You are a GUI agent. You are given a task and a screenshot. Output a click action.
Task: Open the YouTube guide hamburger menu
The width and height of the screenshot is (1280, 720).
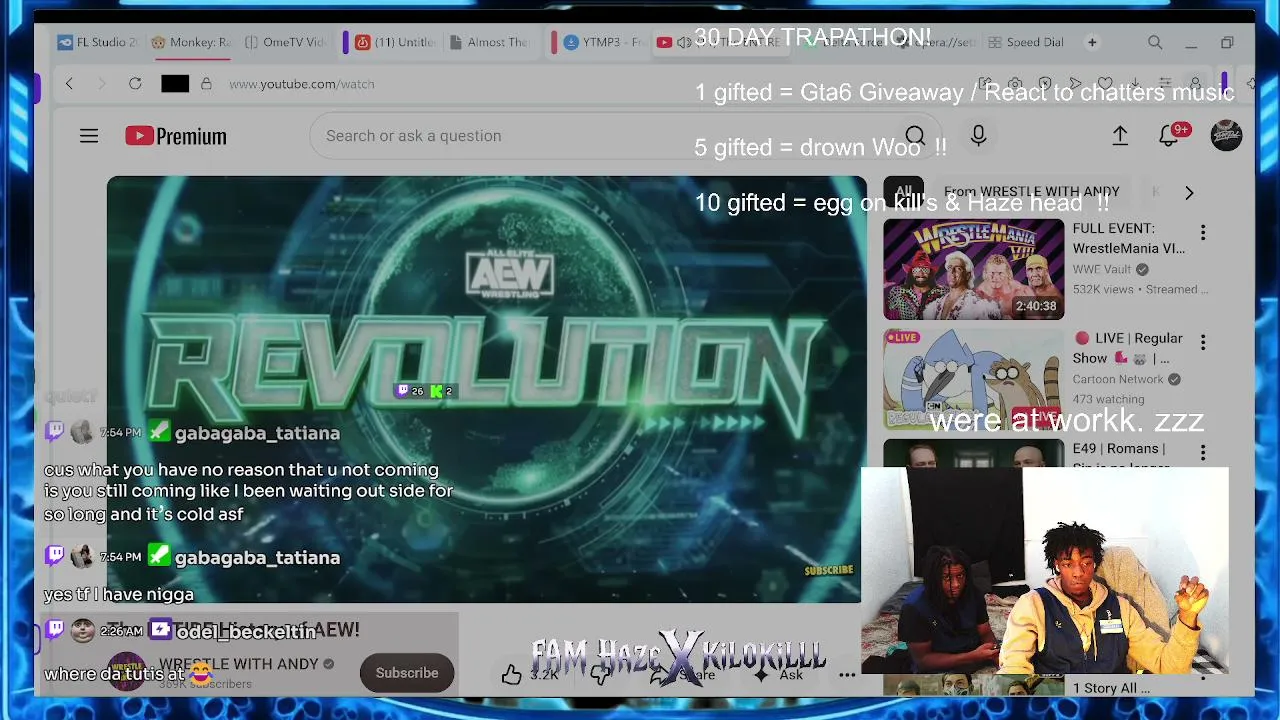[x=89, y=136]
